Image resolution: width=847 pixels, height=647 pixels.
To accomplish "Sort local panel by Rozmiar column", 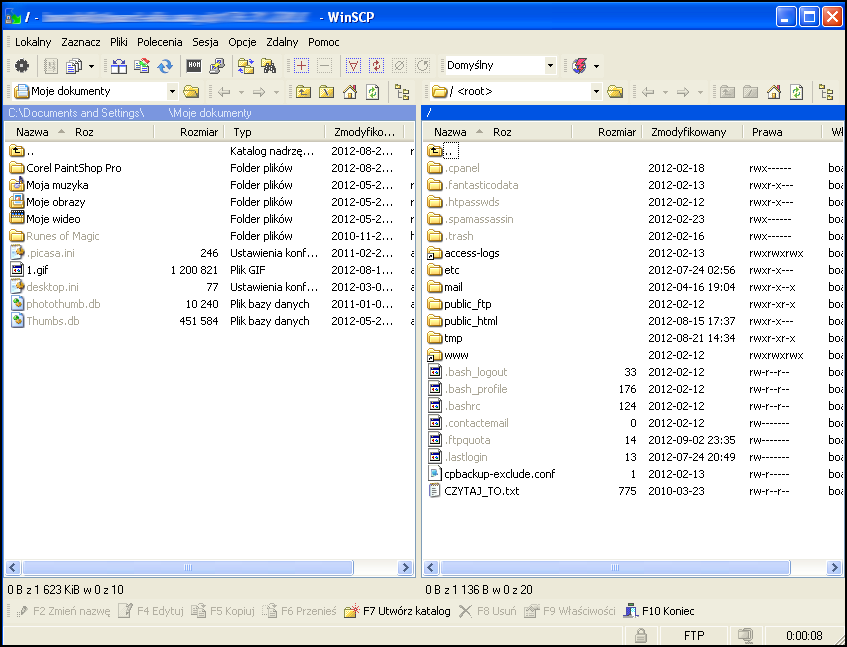I will [x=188, y=132].
